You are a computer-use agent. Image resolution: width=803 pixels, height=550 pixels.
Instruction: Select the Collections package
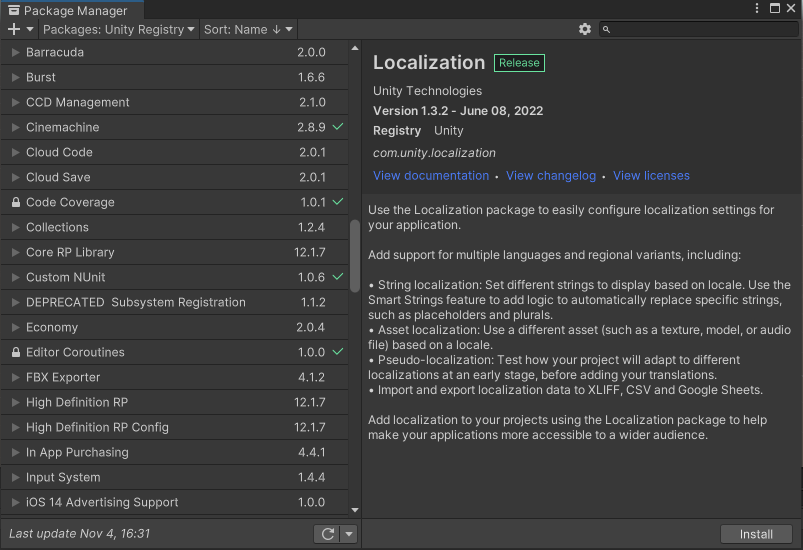click(x=174, y=227)
